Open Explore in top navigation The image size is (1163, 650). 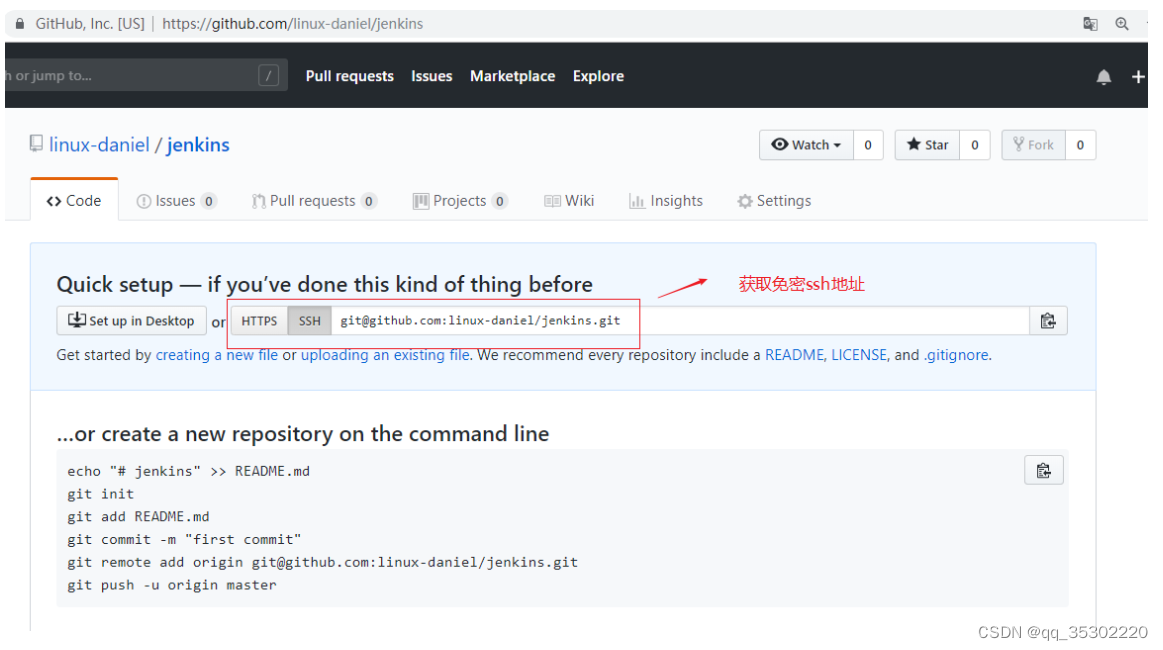598,76
